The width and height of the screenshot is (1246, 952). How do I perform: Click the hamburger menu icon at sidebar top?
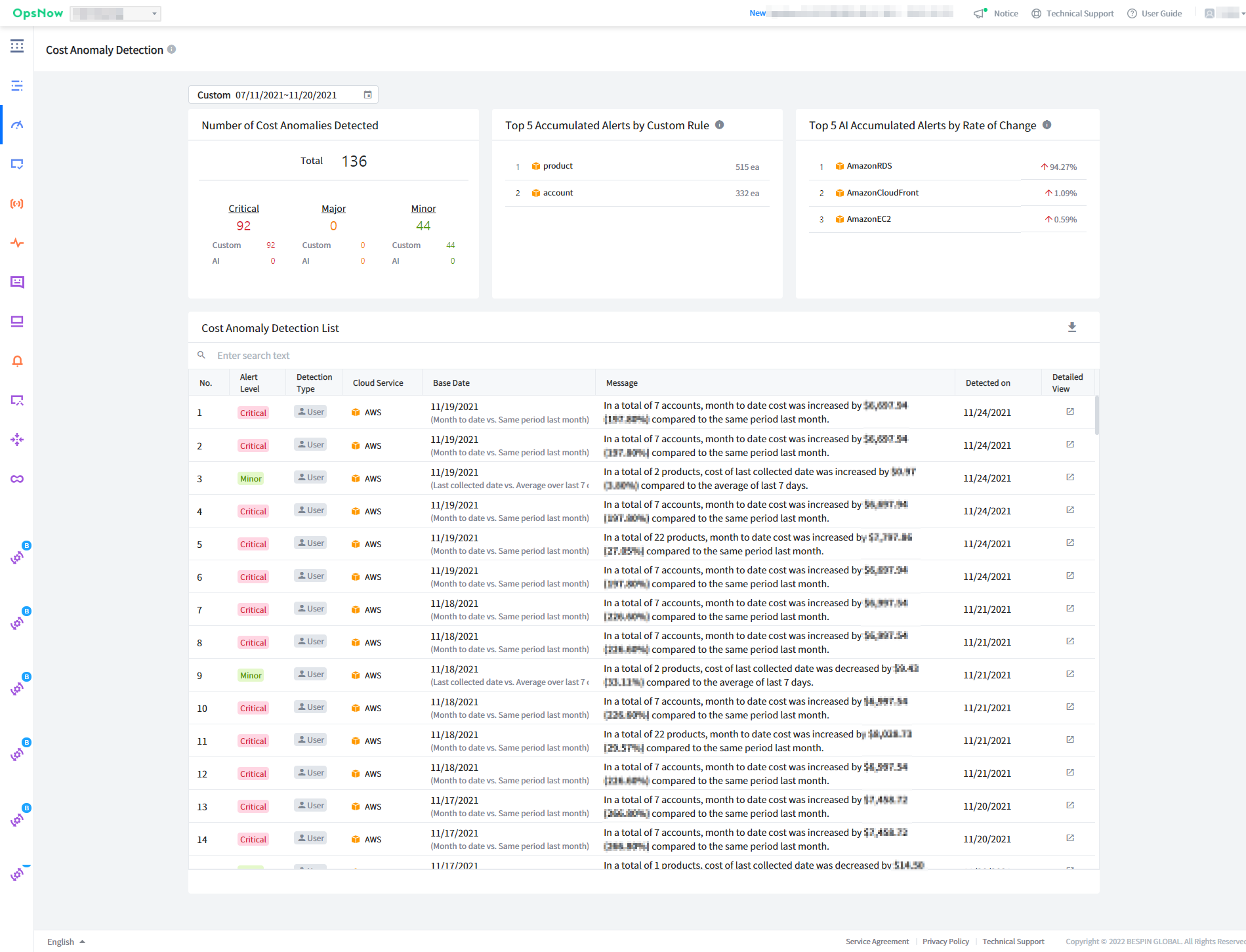17,46
